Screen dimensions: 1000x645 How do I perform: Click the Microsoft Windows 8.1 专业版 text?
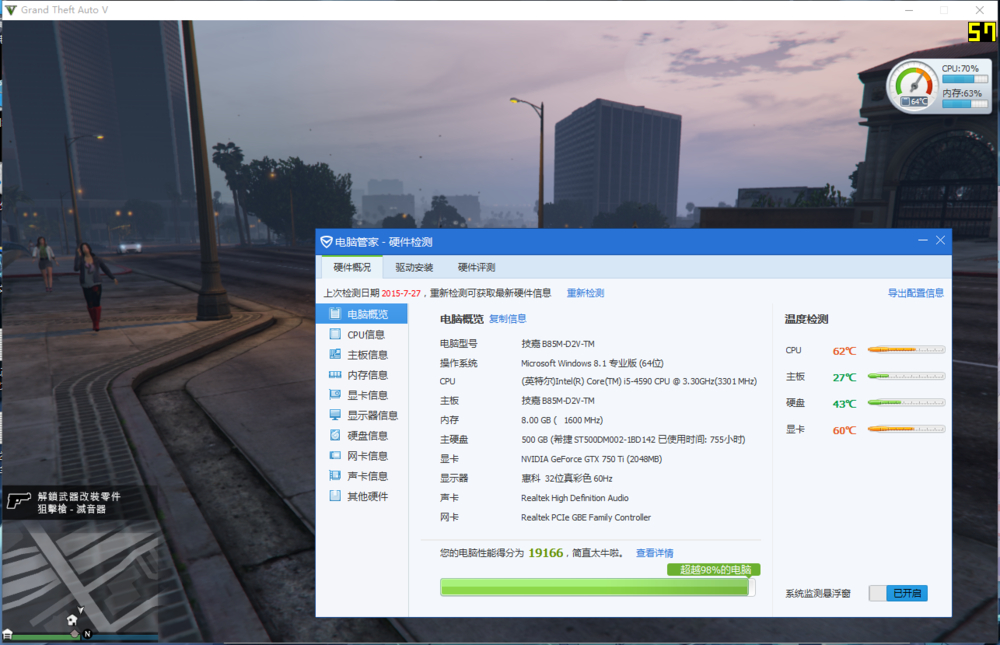click(592, 363)
